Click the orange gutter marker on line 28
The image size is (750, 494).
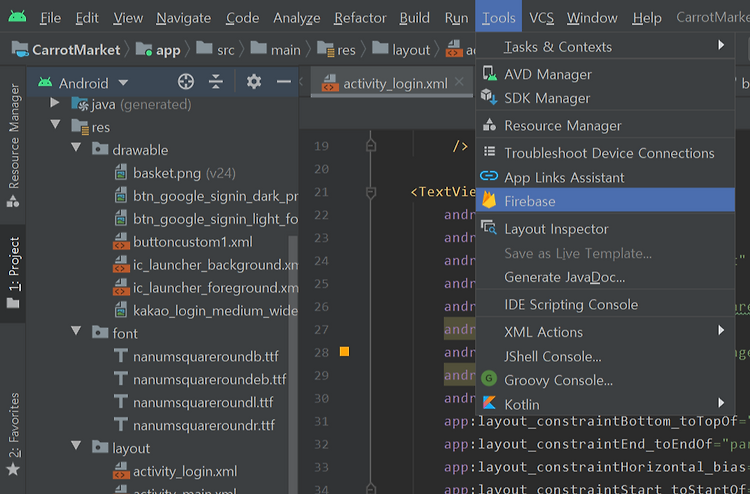(x=344, y=351)
